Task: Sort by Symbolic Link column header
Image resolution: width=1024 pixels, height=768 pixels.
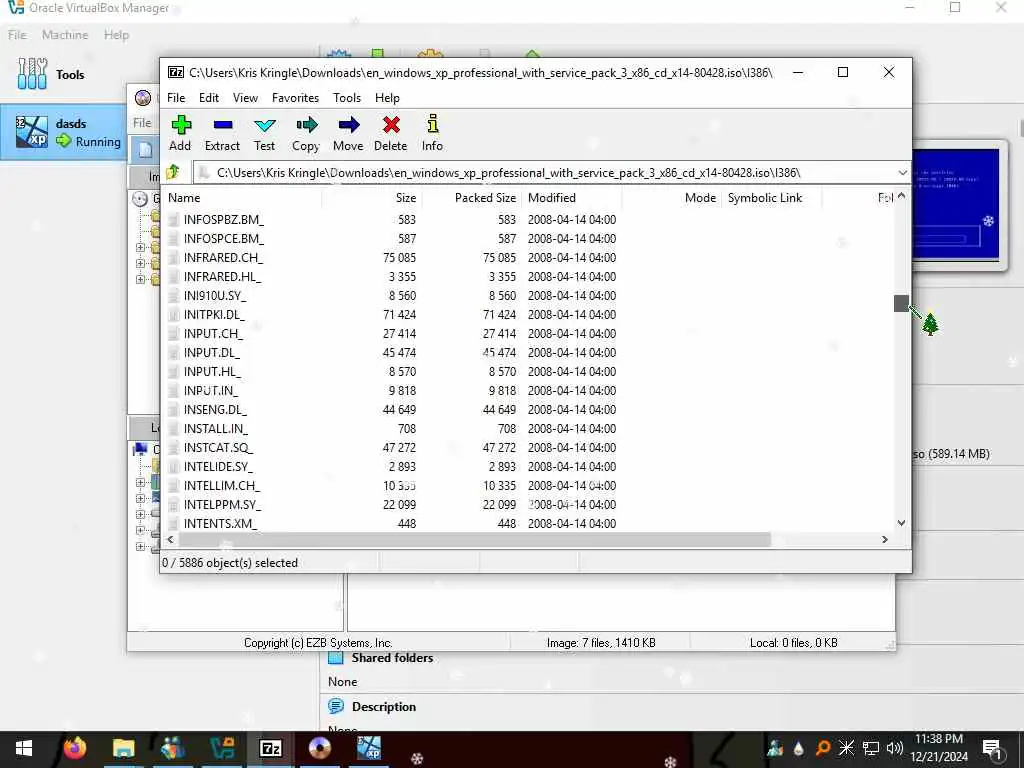Action: 765,198
